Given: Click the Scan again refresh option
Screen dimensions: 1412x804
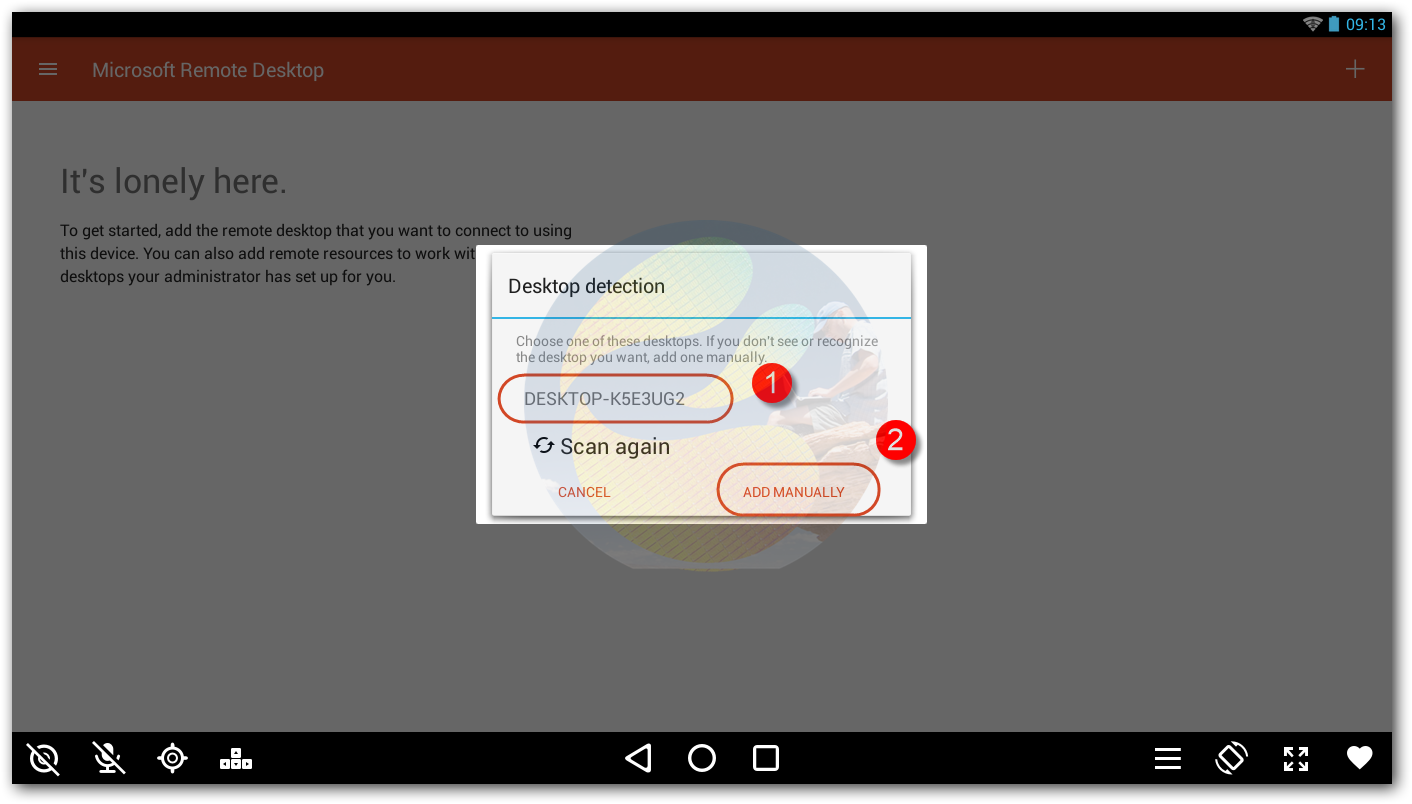Looking at the screenshot, I should (x=602, y=446).
